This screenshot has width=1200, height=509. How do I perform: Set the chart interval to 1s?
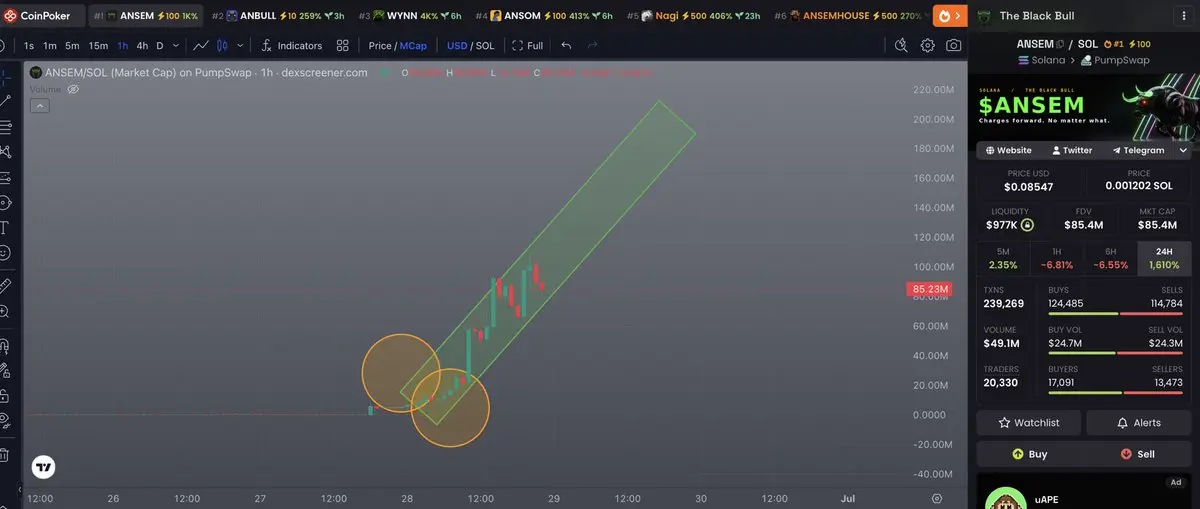[x=29, y=45]
